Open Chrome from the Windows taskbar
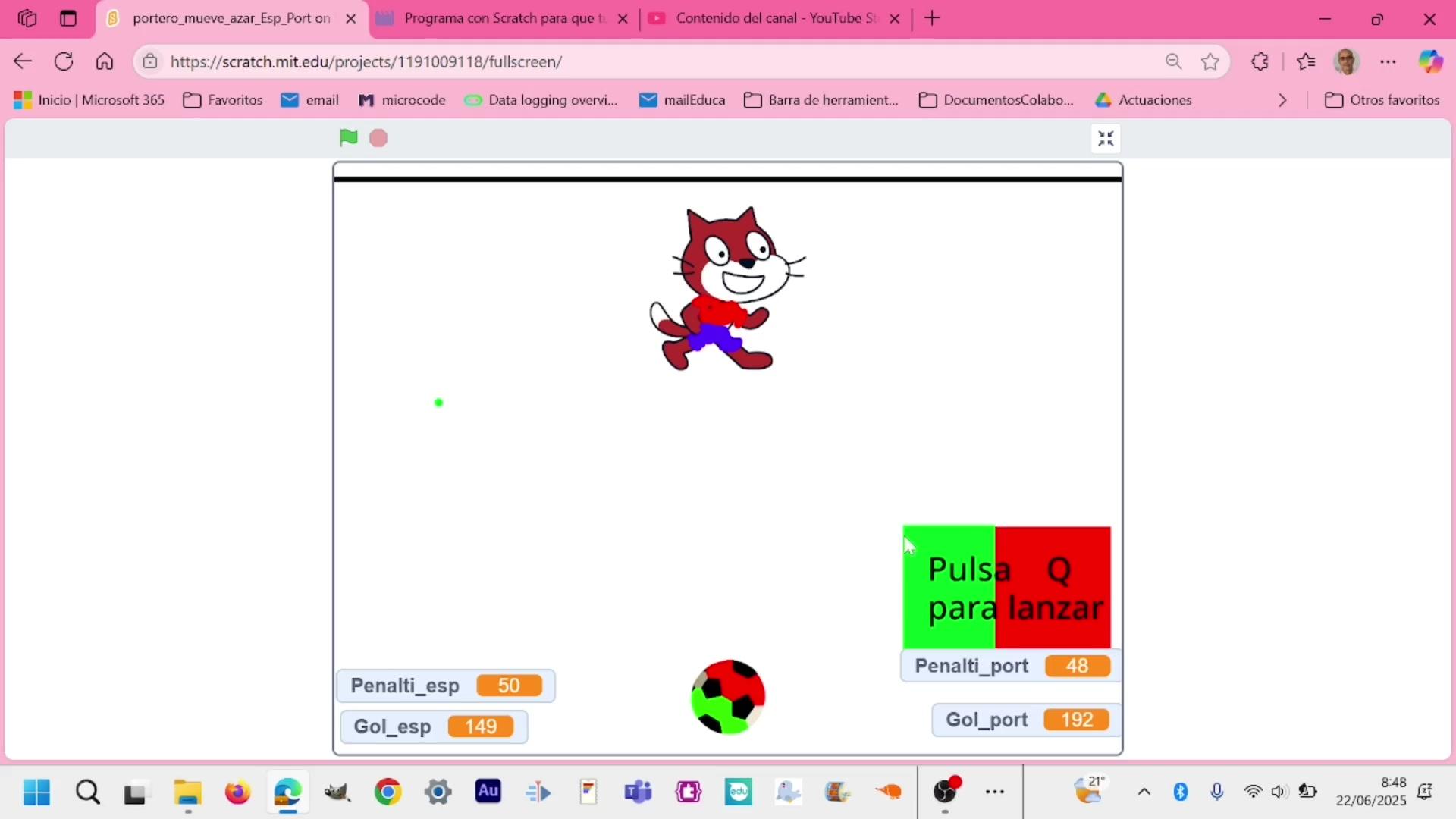Viewport: 1456px width, 819px height. pos(388,792)
